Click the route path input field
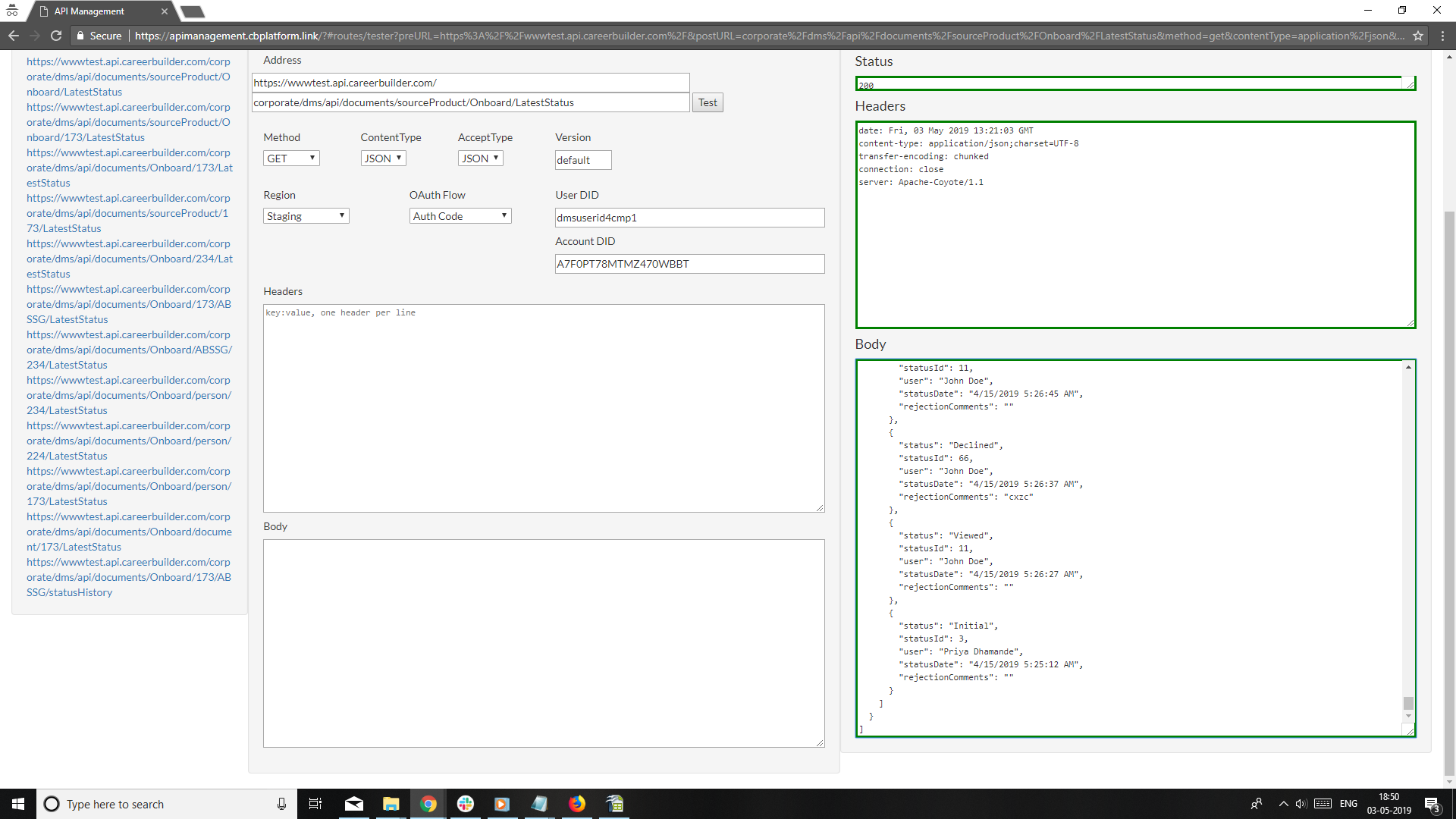The height and width of the screenshot is (819, 1456). 470,102
